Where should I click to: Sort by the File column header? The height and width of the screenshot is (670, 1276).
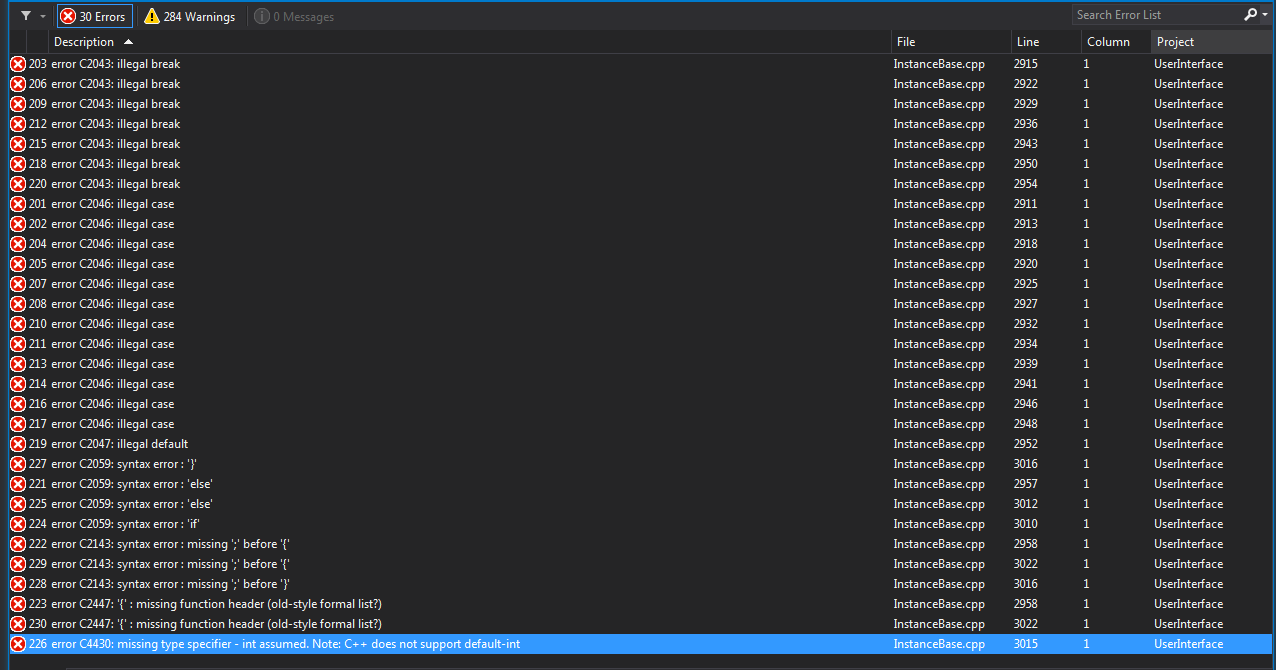pos(951,42)
